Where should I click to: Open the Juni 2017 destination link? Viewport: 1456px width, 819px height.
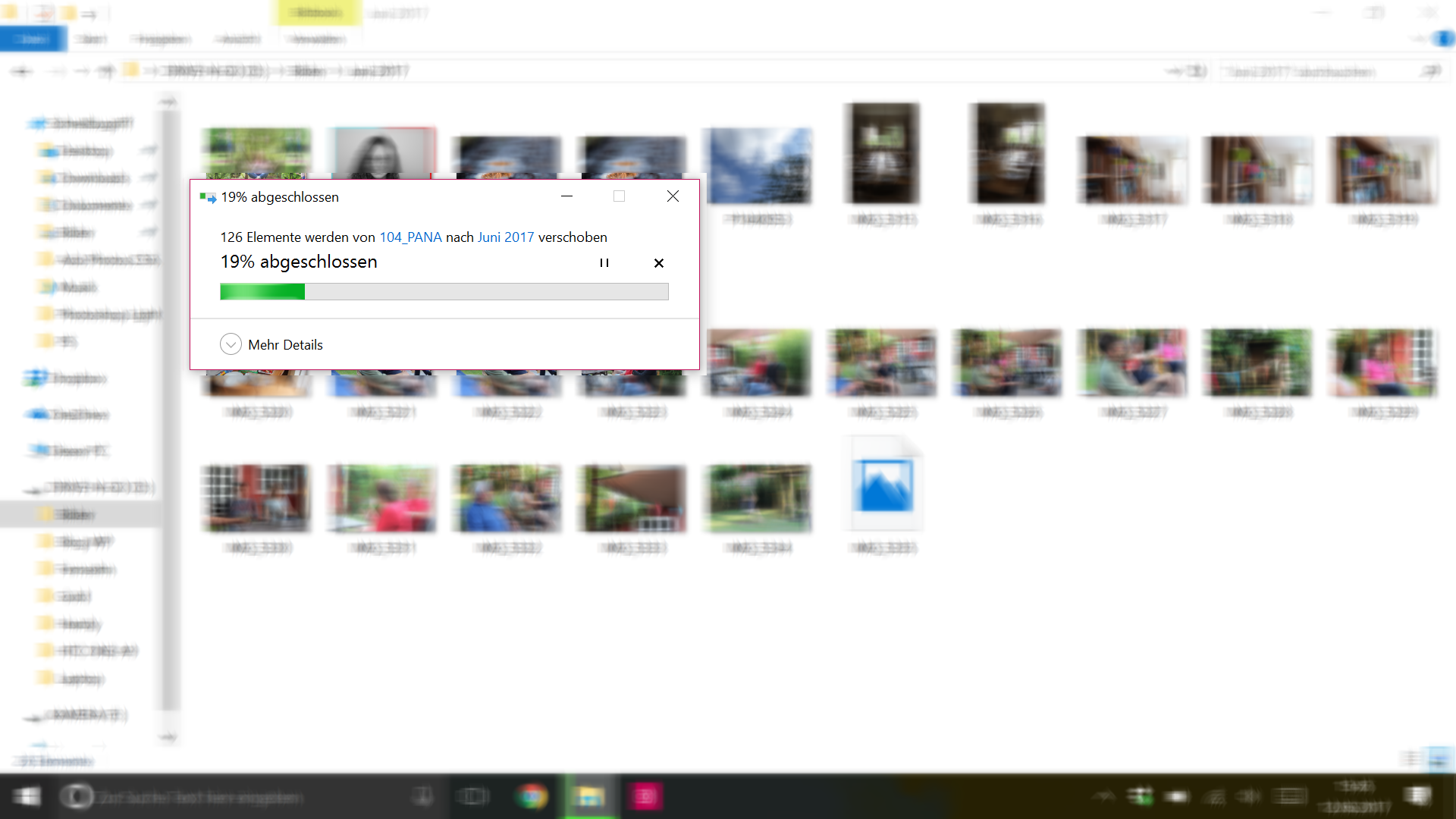click(x=505, y=237)
